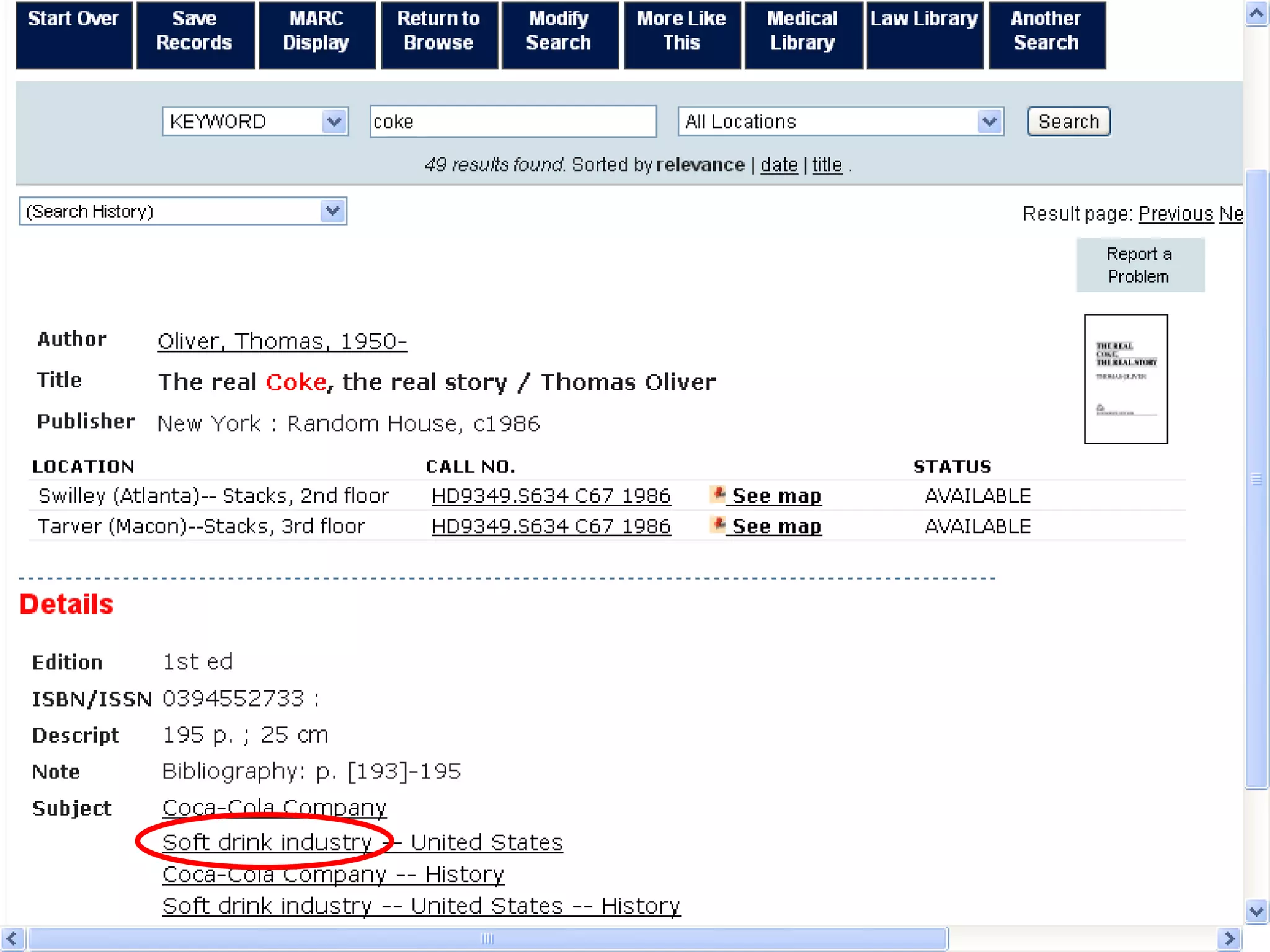Click scroll down arrow on vertical scrollbar
The height and width of the screenshot is (952, 1270).
[x=1256, y=911]
